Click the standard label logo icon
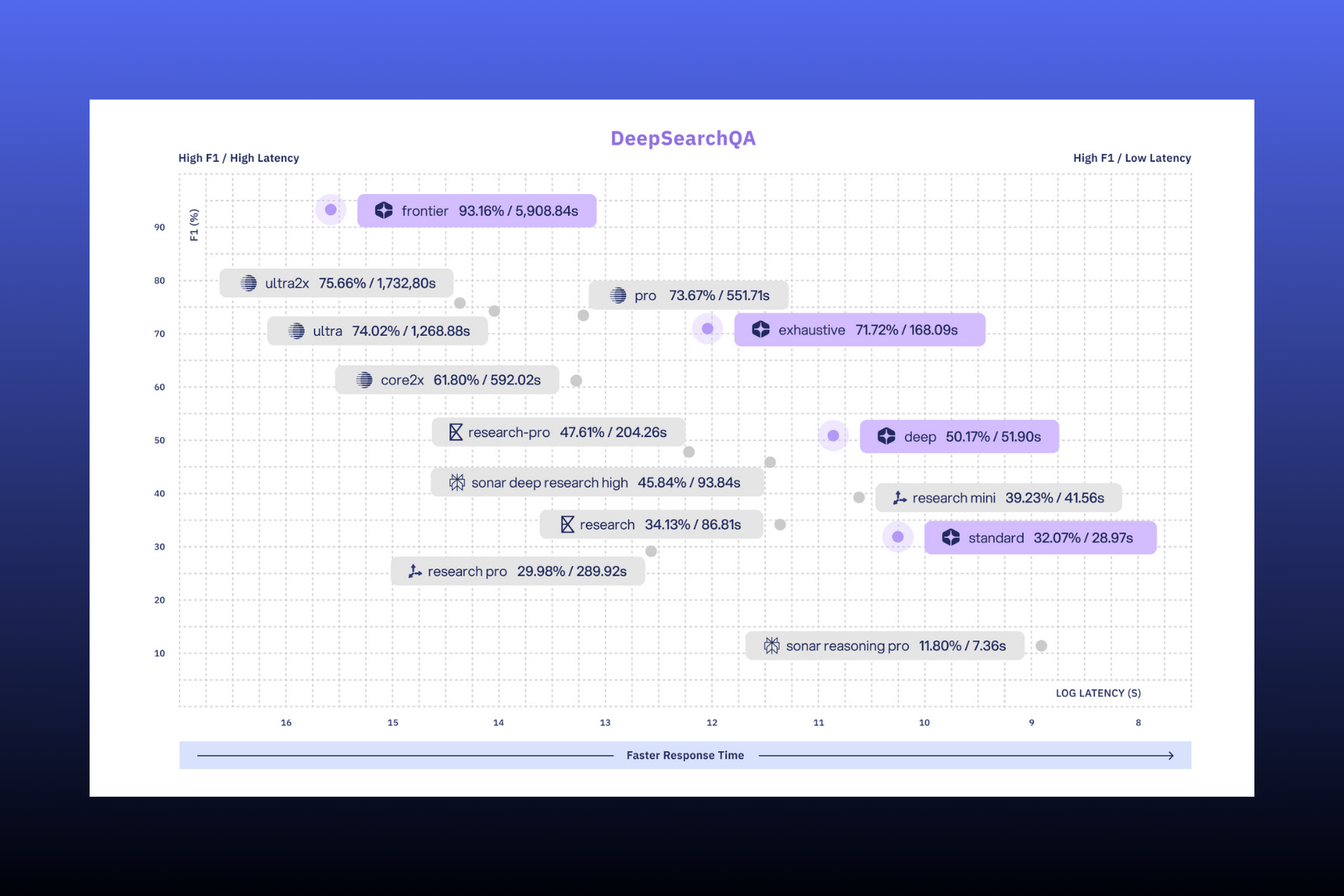Viewport: 1344px width, 896px height. click(x=951, y=537)
